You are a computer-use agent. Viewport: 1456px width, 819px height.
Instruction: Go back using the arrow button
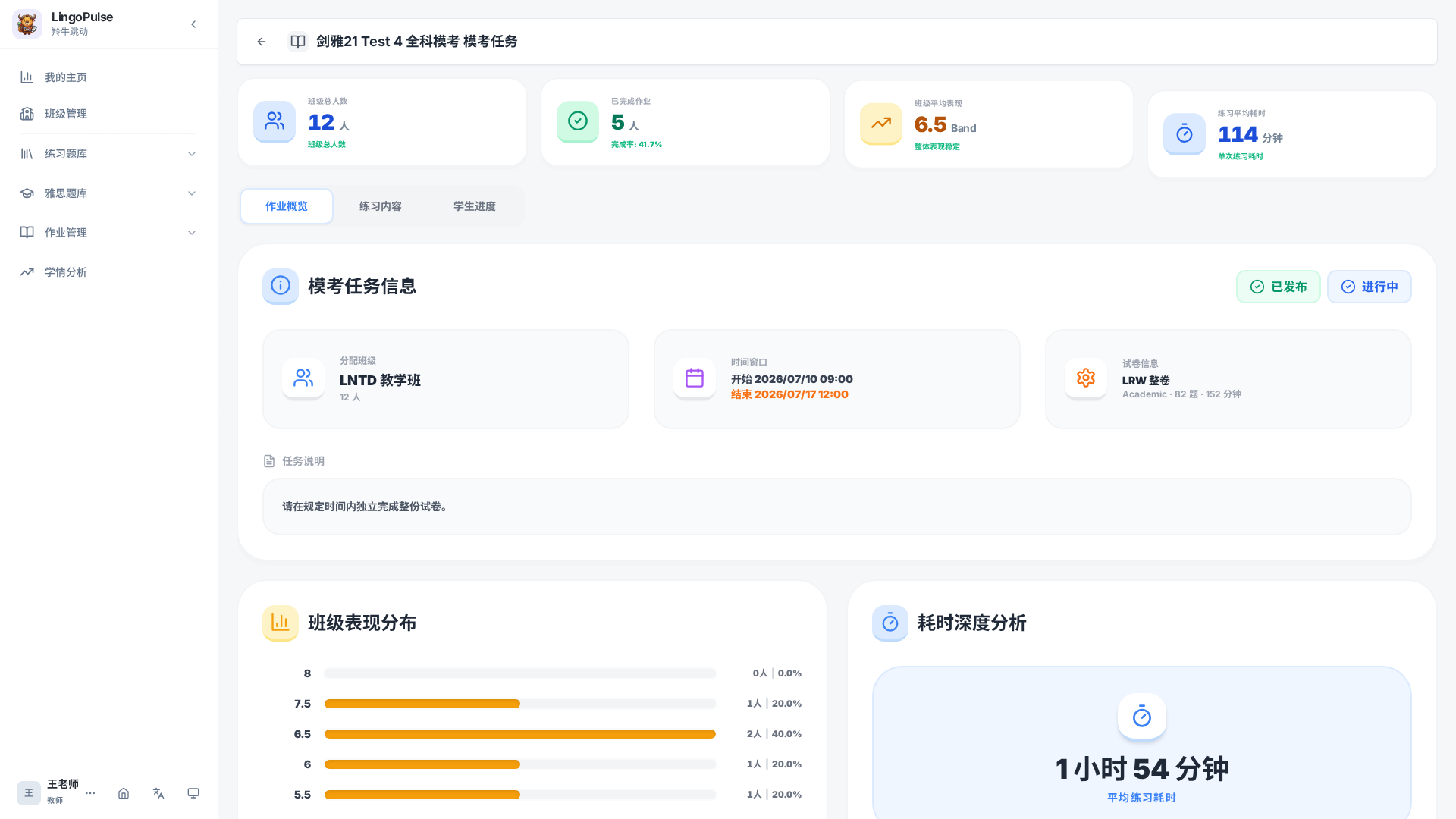(x=262, y=42)
